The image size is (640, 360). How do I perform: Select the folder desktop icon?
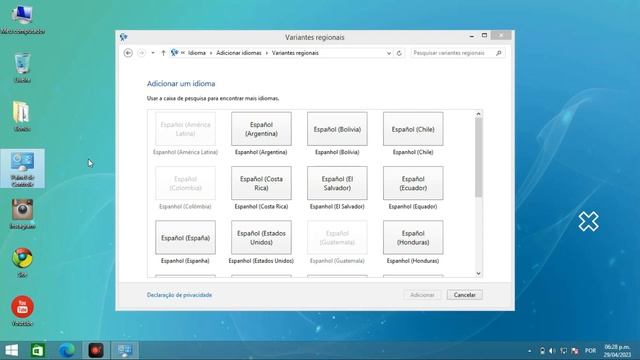pos(22,116)
